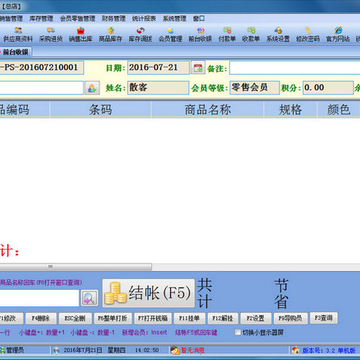
Task: Open the 系统管理 menu
Action: click(174, 19)
